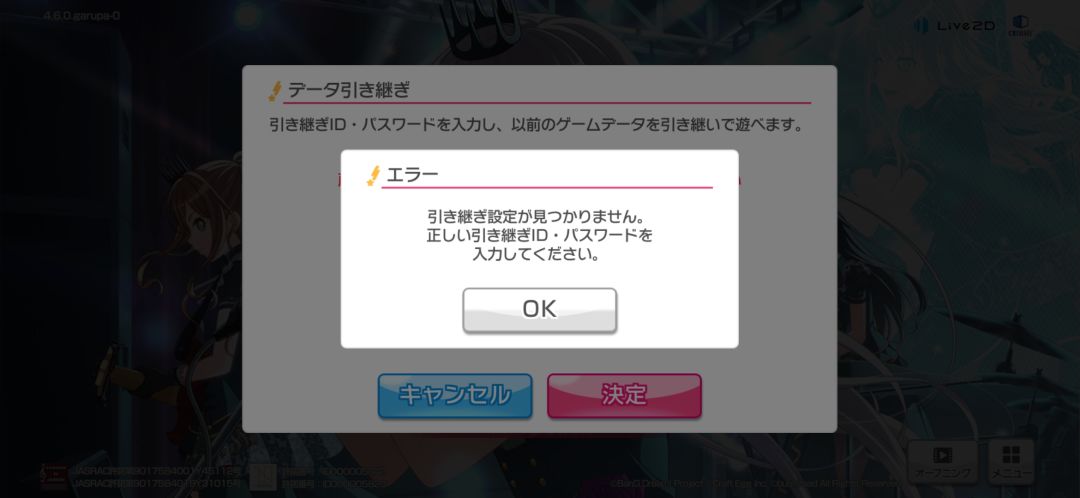Screen dimensions: 1080x498
Task: Click the guitar icon beside エラー
Action: [x=373, y=176]
